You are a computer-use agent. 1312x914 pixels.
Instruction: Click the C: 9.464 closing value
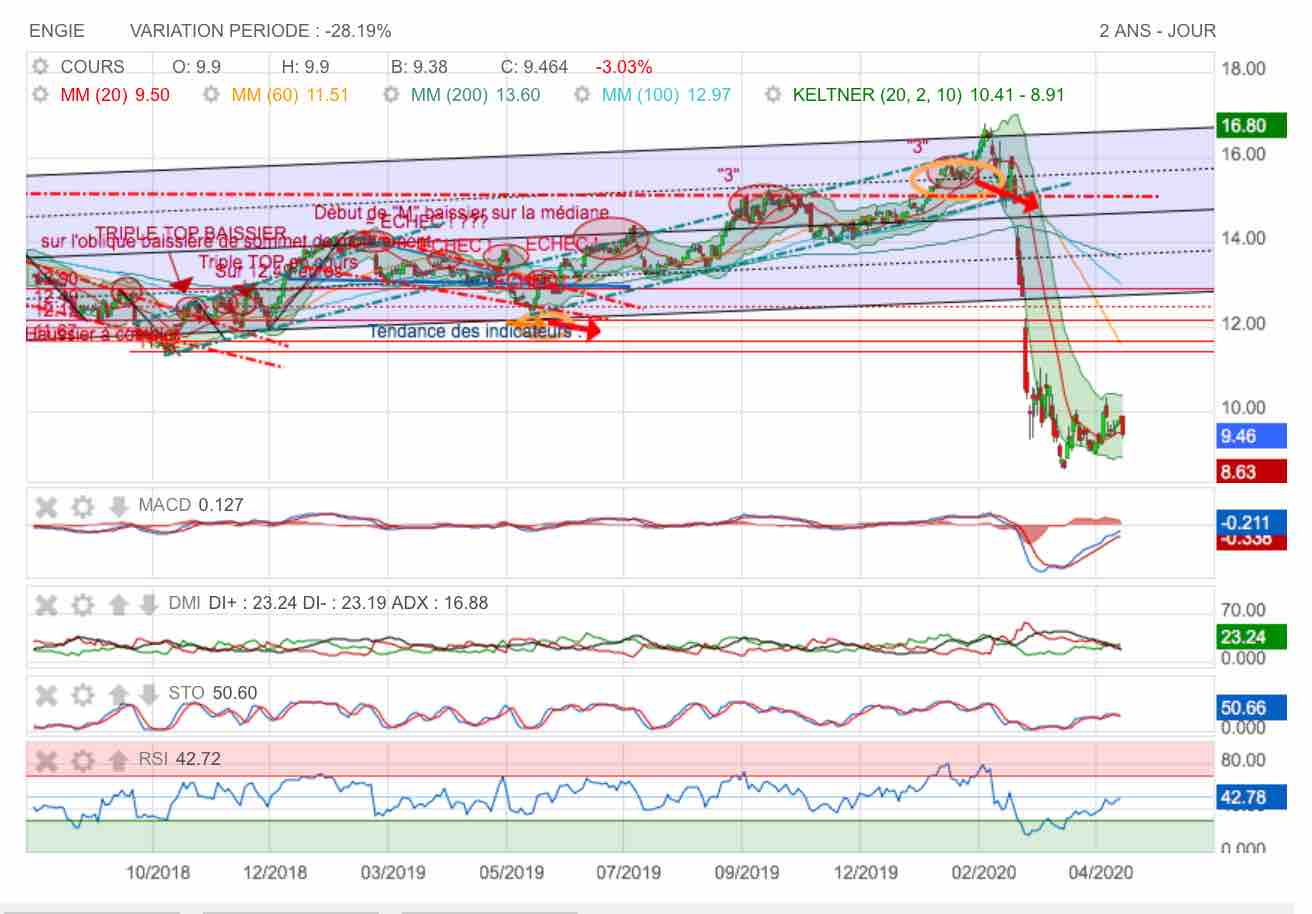534,67
